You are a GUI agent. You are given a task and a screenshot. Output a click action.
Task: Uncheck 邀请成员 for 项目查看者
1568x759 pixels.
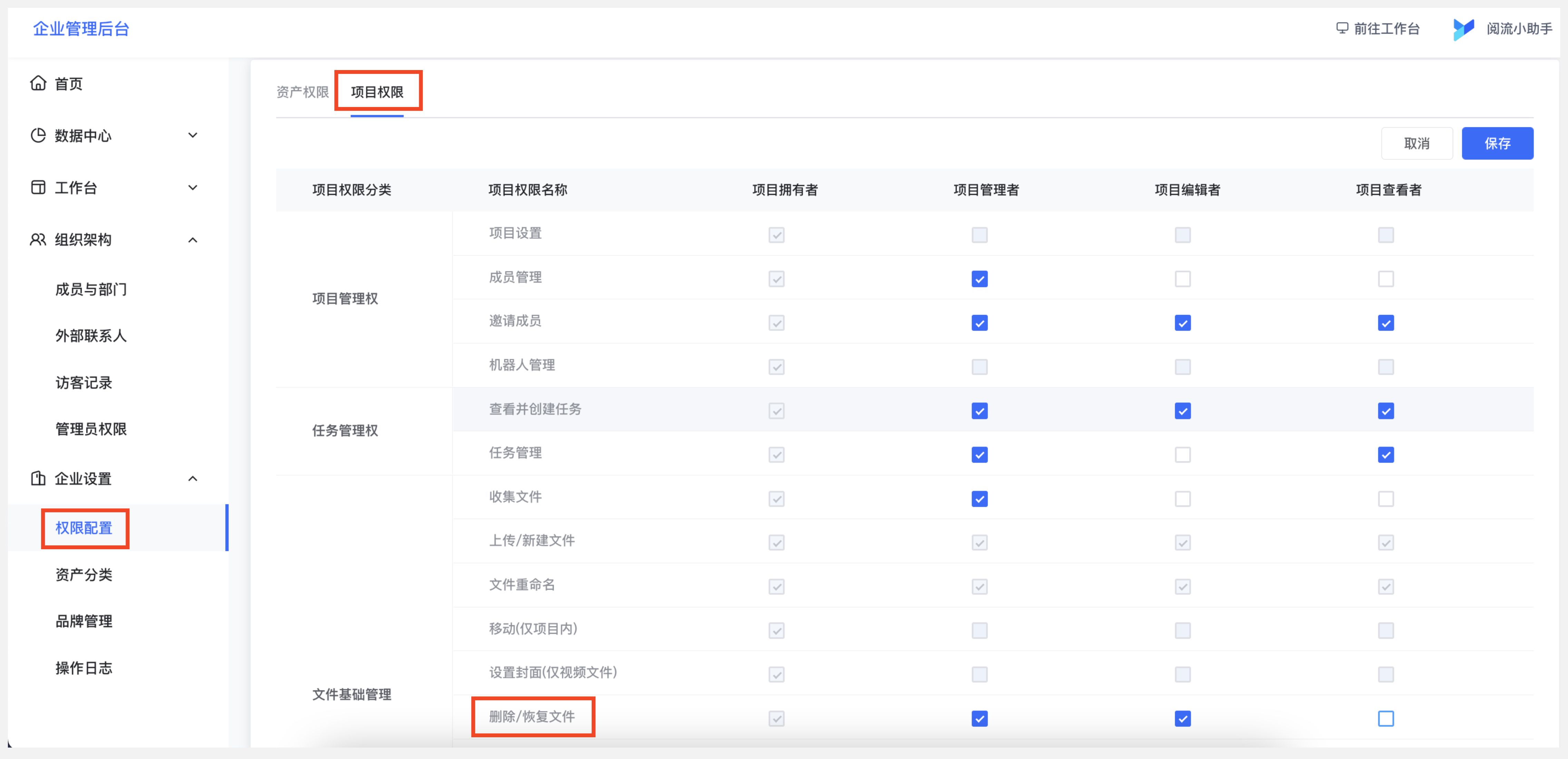click(1385, 323)
